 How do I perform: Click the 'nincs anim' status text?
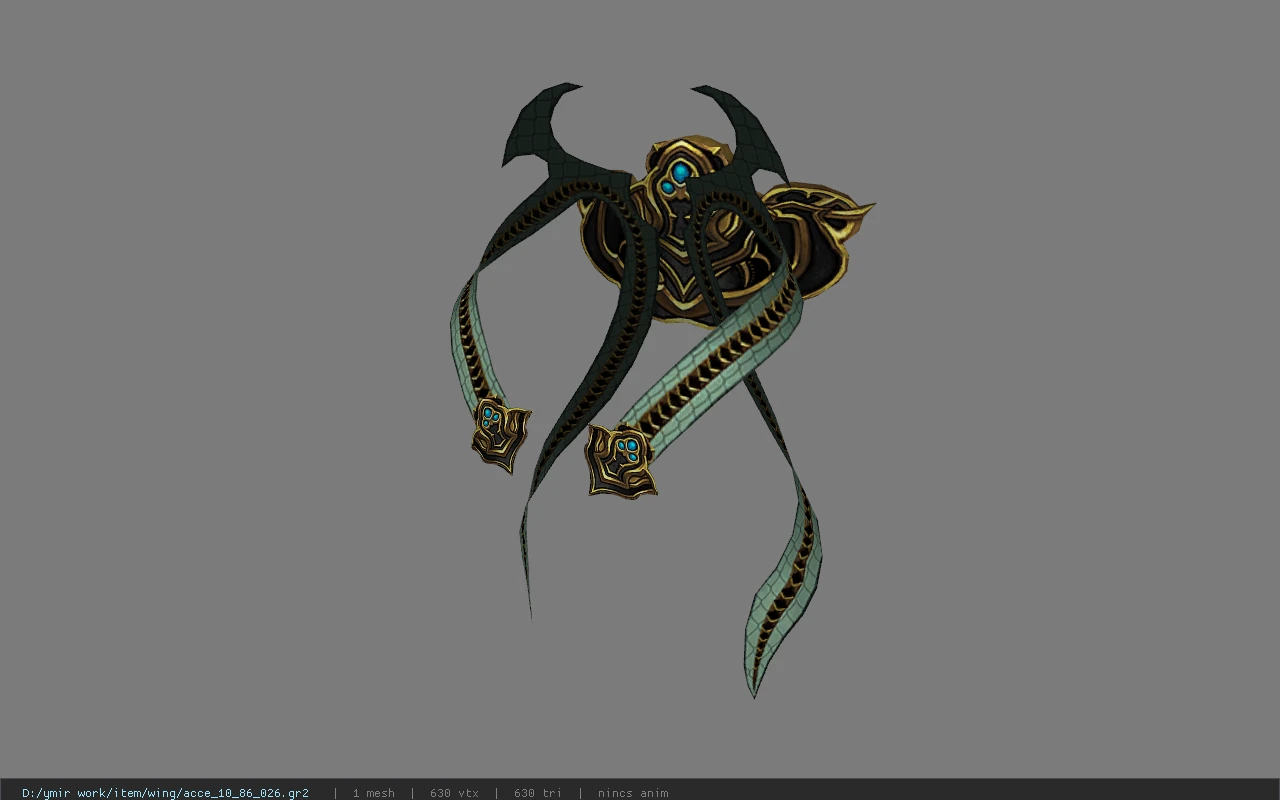[x=633, y=793]
